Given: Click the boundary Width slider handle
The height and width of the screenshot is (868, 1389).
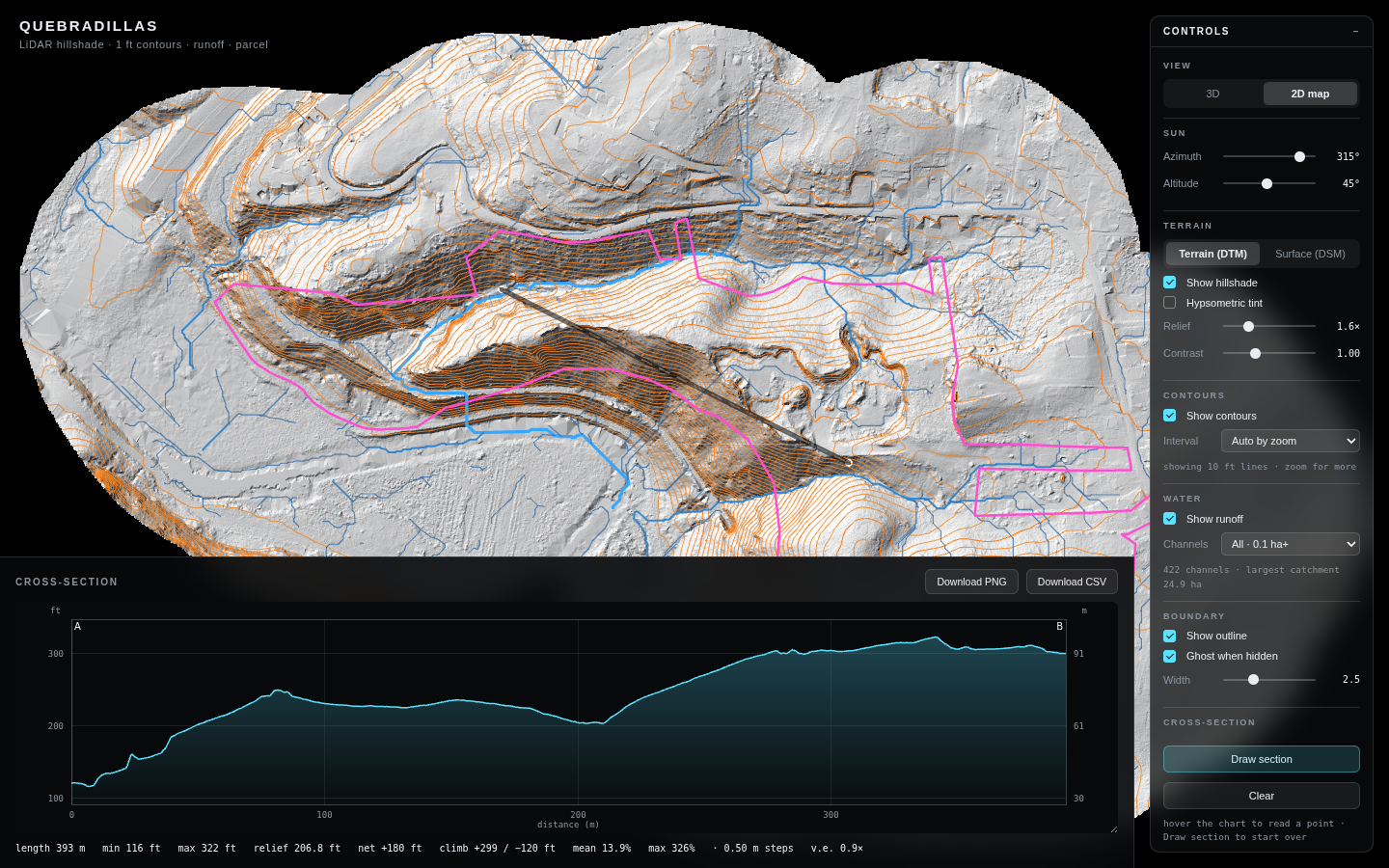Looking at the screenshot, I should pyautogui.click(x=1253, y=680).
